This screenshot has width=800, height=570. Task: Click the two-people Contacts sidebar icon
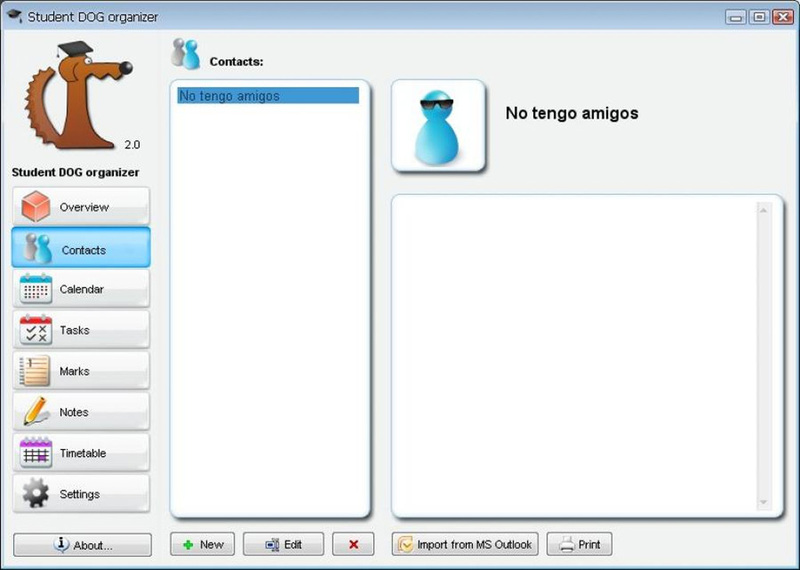(x=38, y=249)
